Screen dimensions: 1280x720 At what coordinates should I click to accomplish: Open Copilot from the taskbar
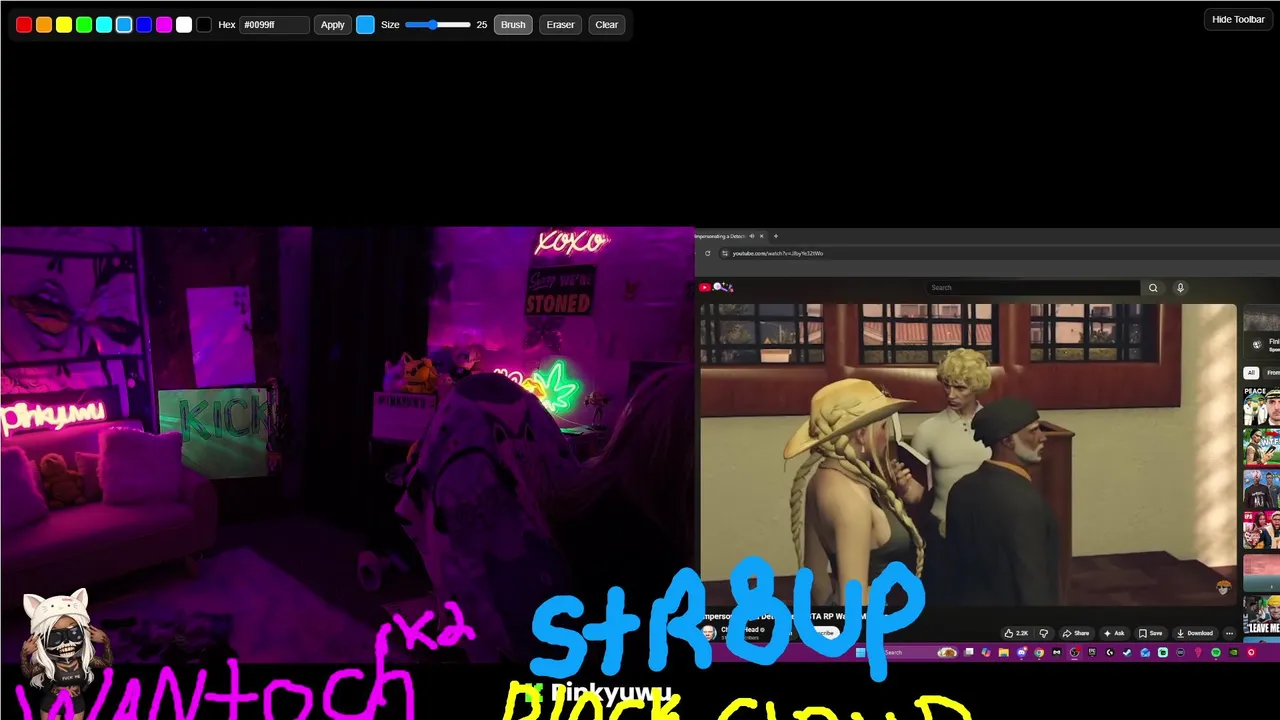[986, 653]
